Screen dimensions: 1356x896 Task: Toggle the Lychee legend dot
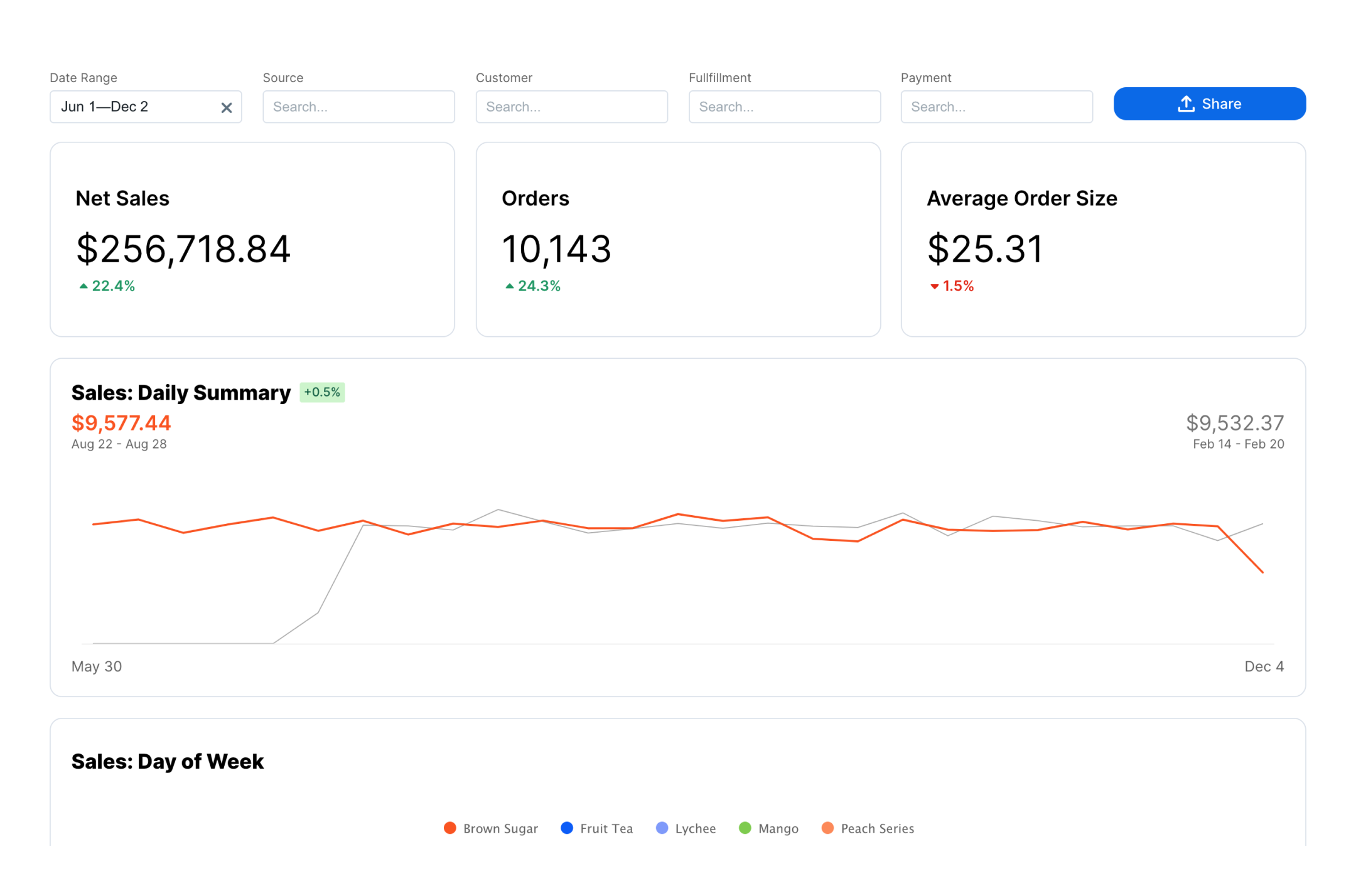coord(662,828)
